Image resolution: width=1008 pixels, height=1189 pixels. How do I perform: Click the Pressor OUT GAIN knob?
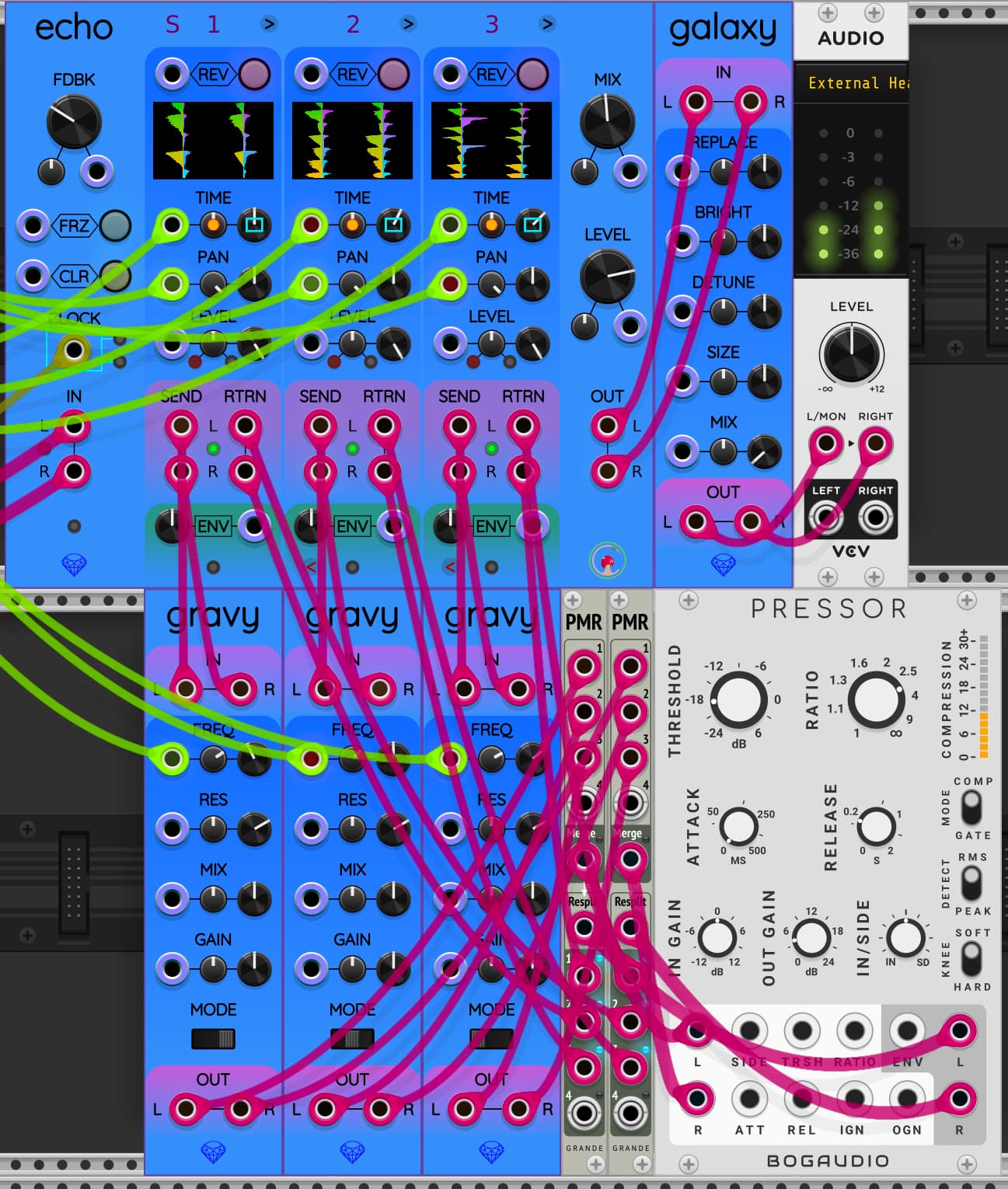[811, 938]
